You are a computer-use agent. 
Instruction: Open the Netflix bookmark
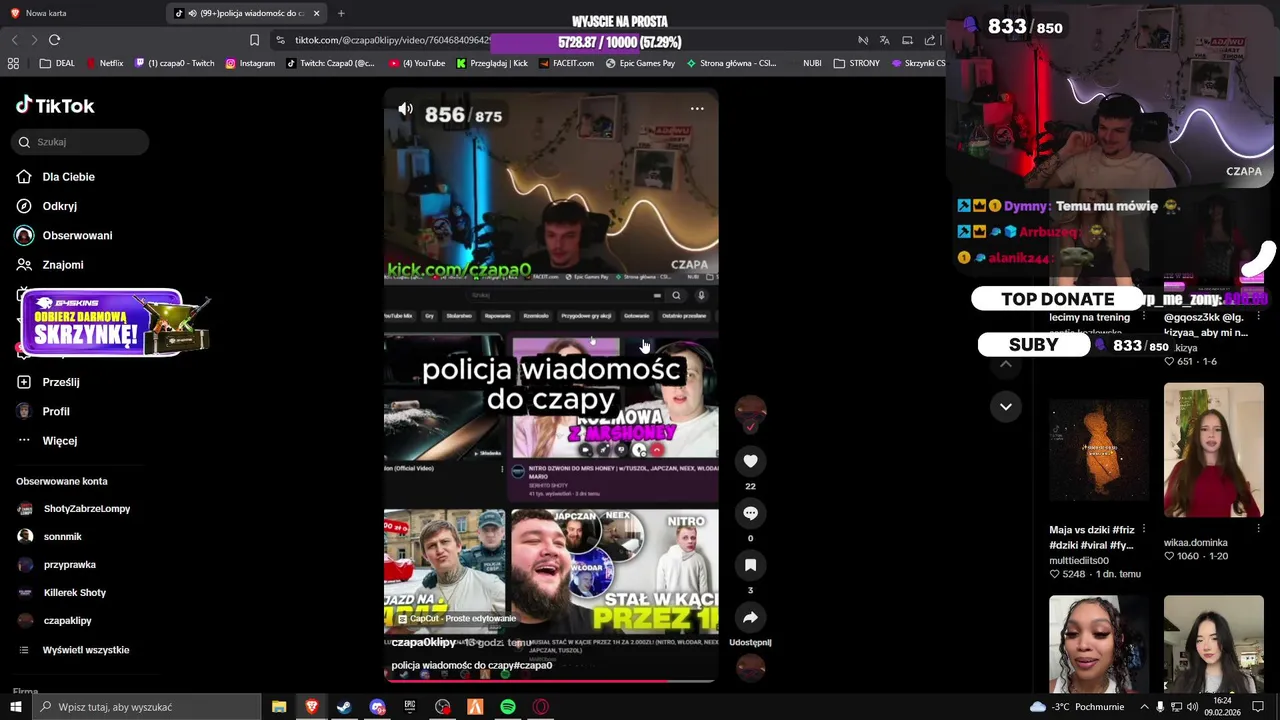(x=104, y=63)
